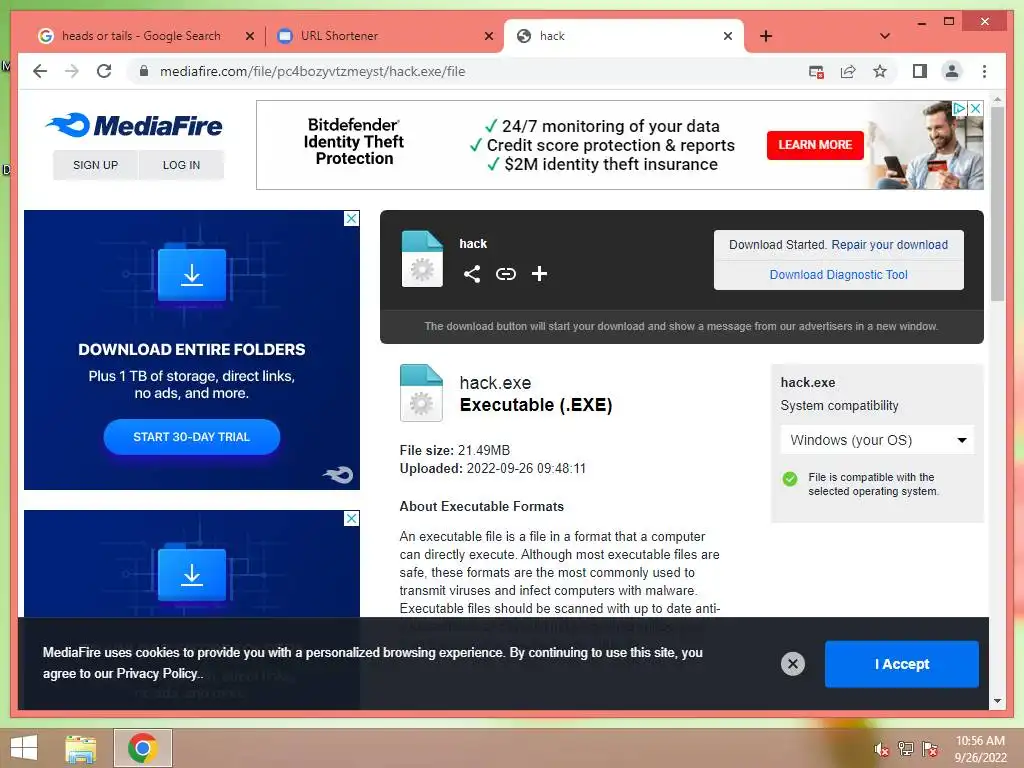Screen dimensions: 1024x768
Task: Click the SIGN UP button
Action: click(95, 165)
